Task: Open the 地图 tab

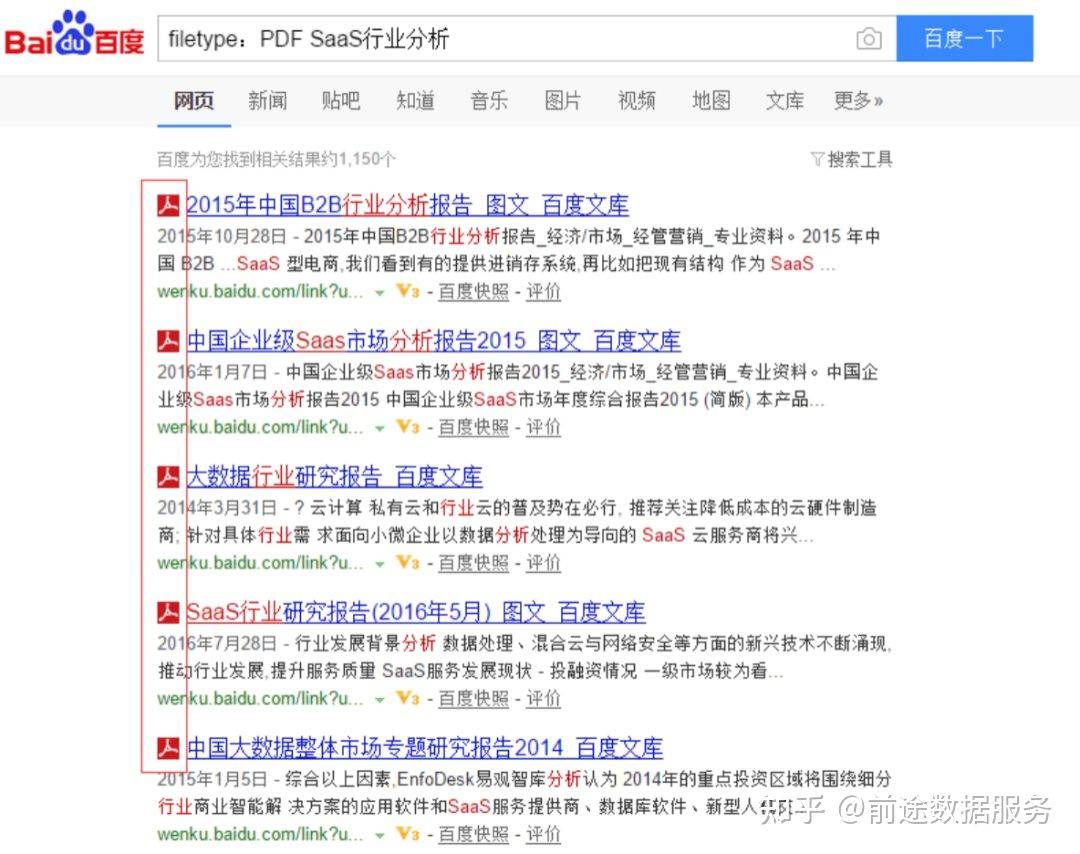Action: point(711,101)
